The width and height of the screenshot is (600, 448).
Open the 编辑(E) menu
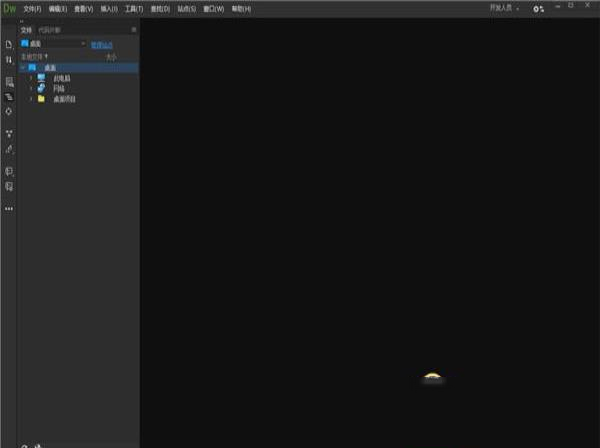pyautogui.click(x=58, y=9)
